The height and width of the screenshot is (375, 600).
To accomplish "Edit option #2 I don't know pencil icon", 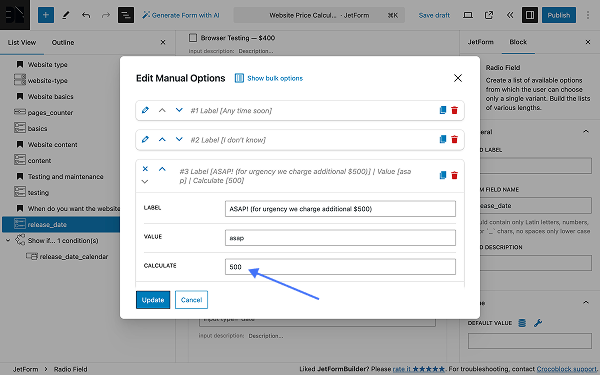I will [145, 139].
